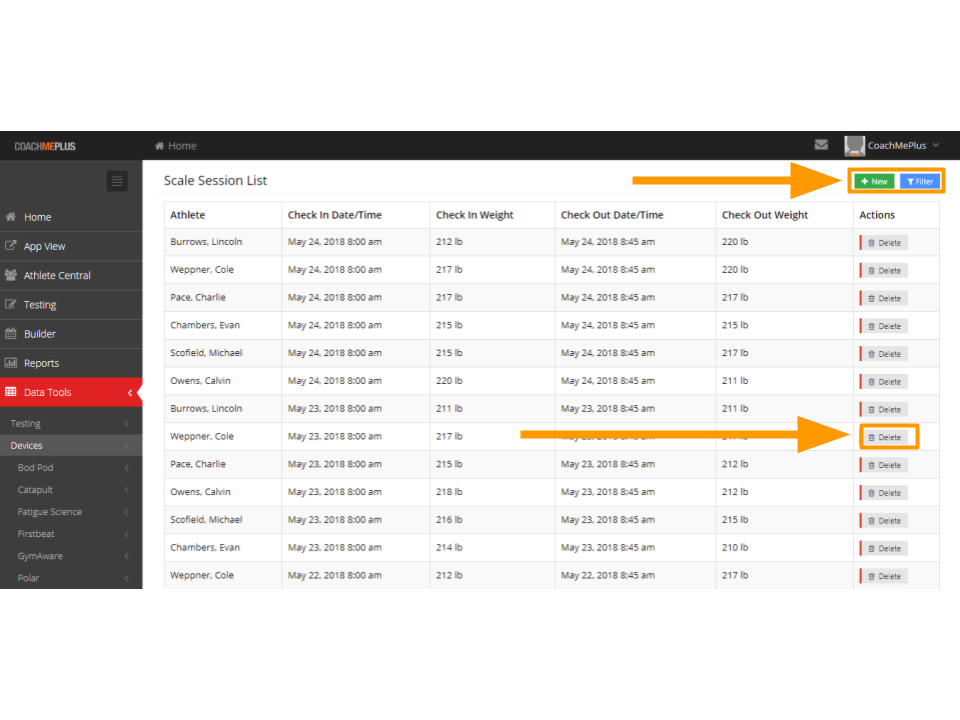Click the Scale Session List heading

click(215, 181)
